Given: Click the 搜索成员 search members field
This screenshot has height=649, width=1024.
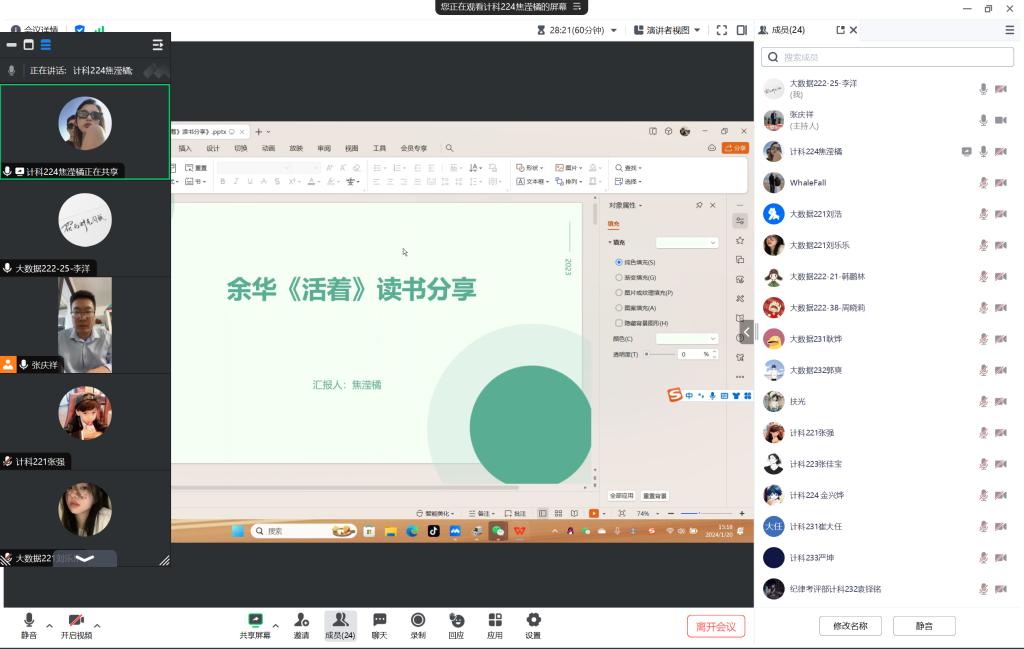Looking at the screenshot, I should [x=888, y=58].
